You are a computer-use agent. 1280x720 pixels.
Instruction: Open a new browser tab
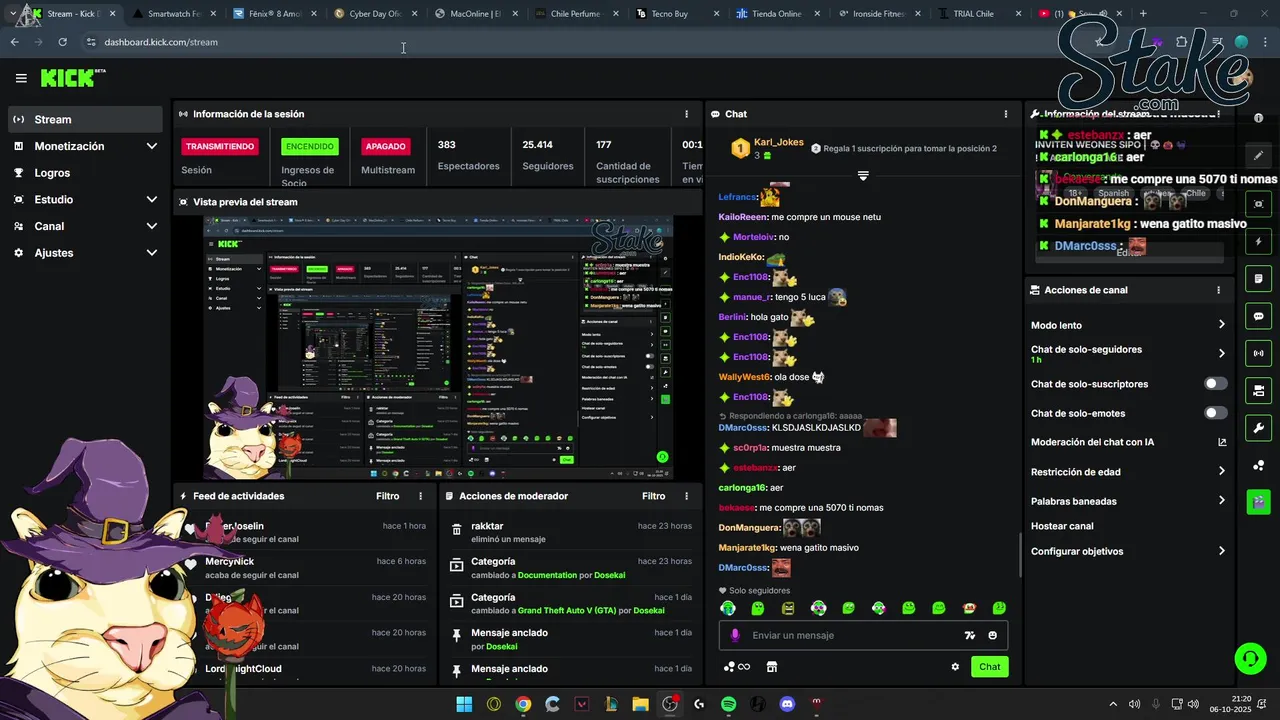[x=1143, y=14]
